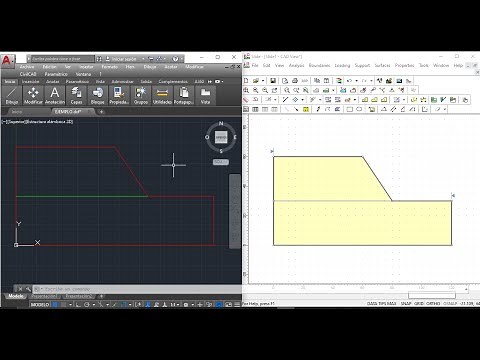Expand the Open file dropdown arrow in Slide
This screenshot has height=360, width=480.
(x=263, y=81)
